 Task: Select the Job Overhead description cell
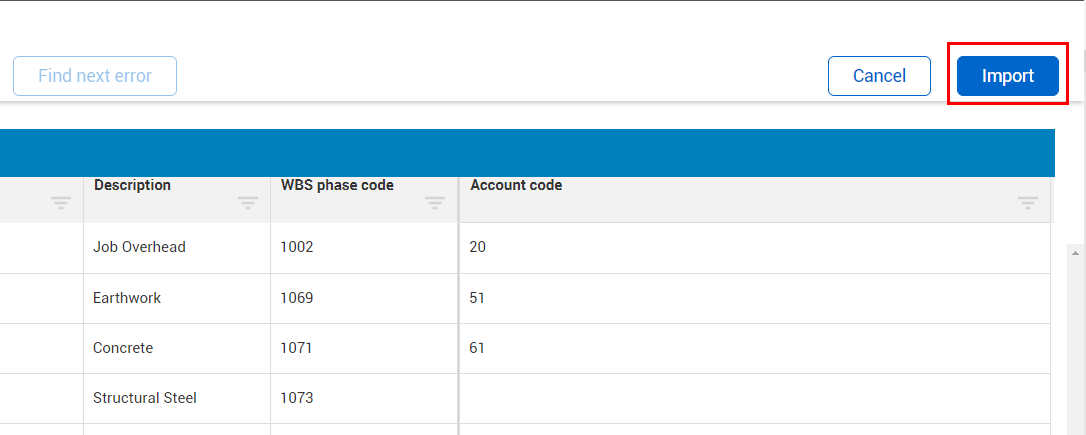pos(139,247)
